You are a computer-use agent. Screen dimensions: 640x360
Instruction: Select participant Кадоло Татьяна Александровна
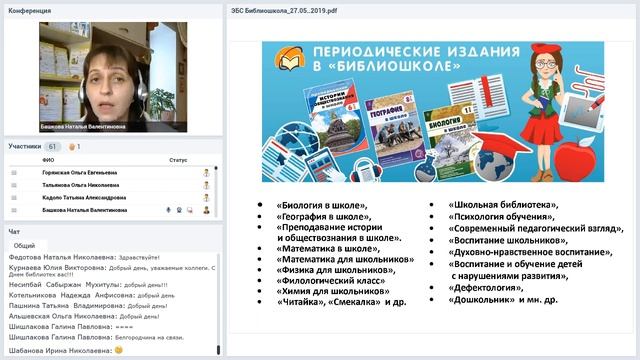coord(84,198)
